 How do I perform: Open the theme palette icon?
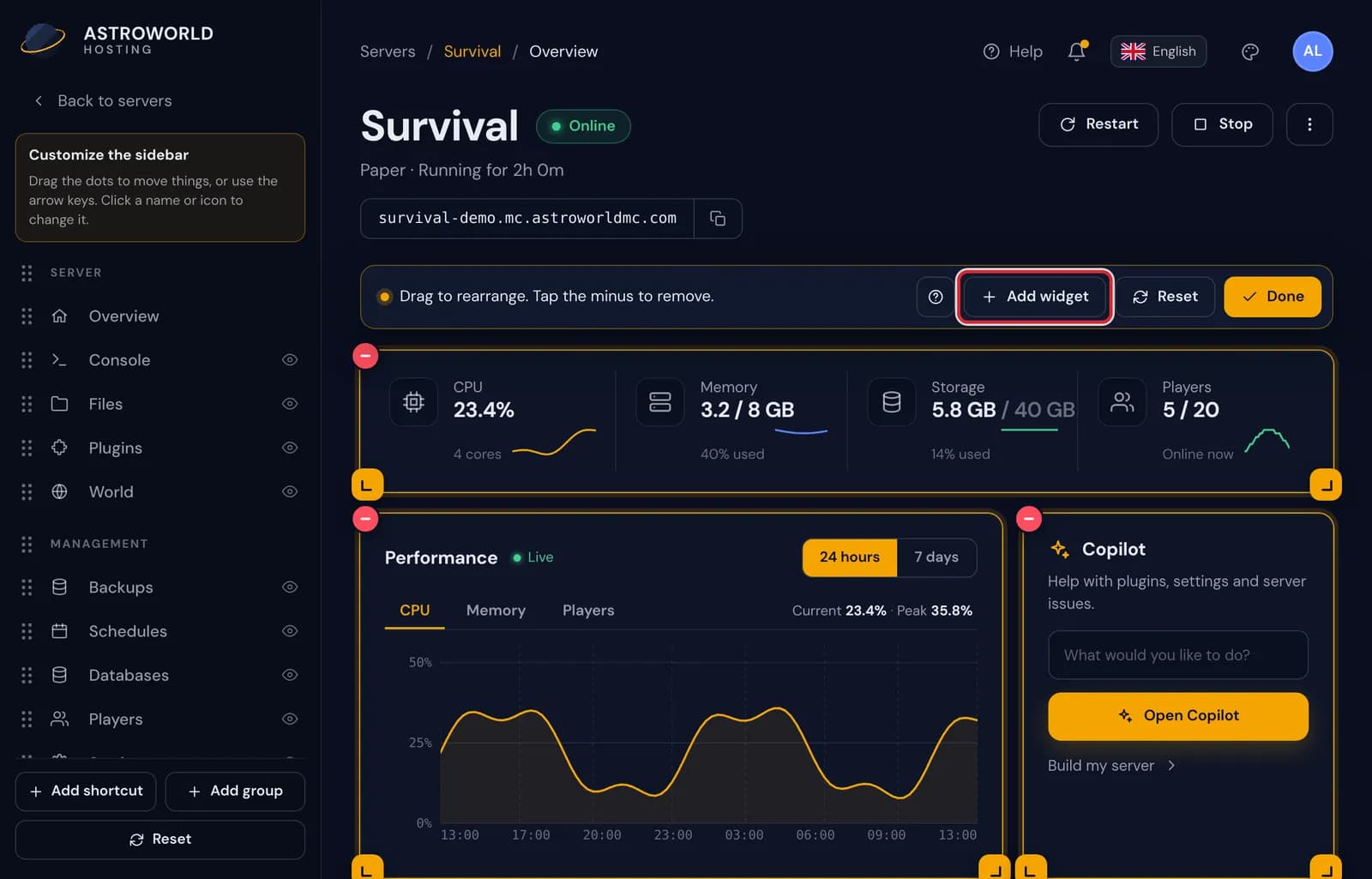click(1250, 51)
